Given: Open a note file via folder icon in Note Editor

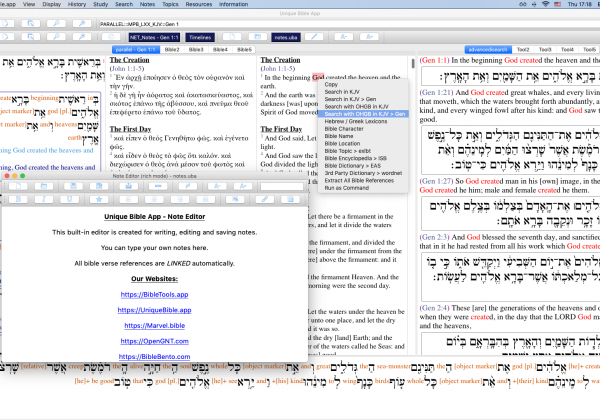Looking at the screenshot, I should point(44,186).
